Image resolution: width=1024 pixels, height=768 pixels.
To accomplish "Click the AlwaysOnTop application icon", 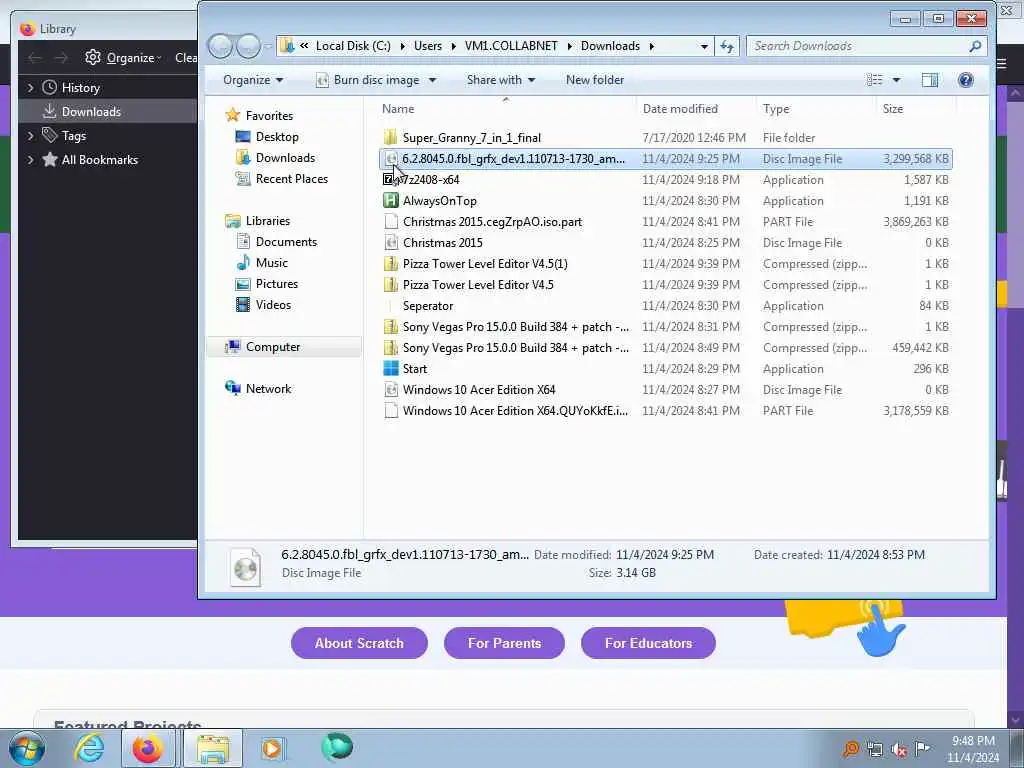I will (x=391, y=200).
